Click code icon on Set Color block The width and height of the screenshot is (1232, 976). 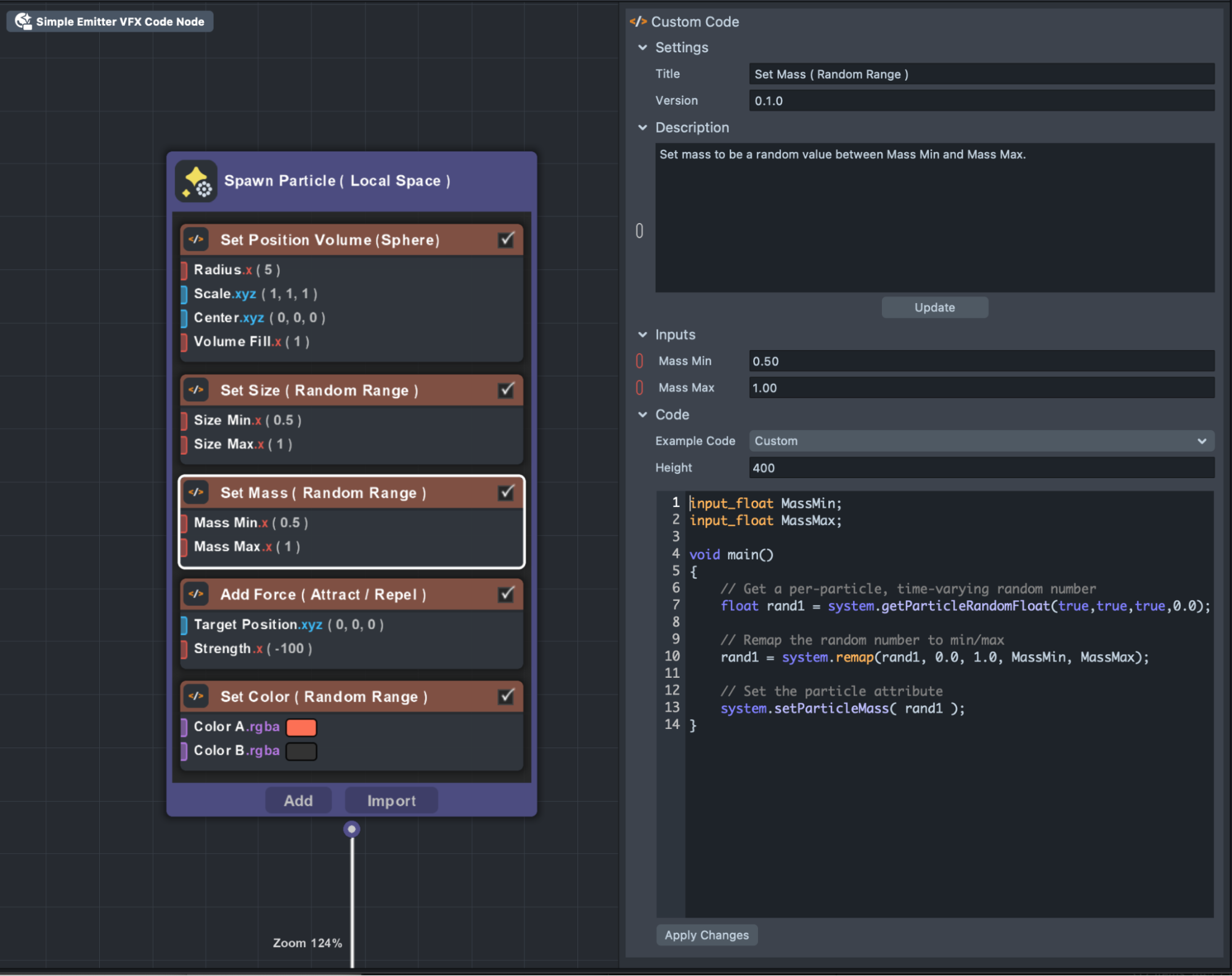196,696
